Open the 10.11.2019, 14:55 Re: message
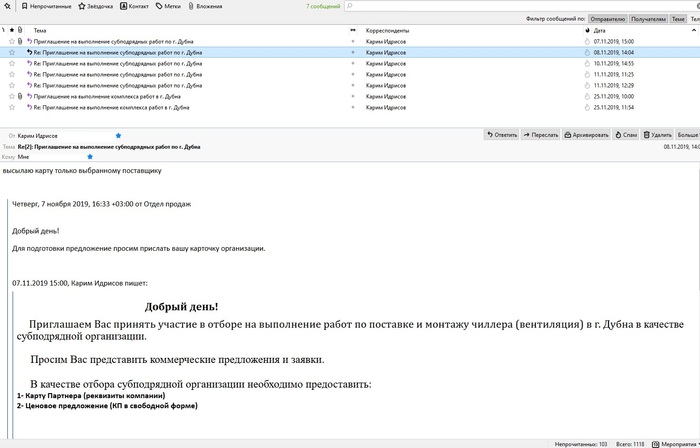The width and height of the screenshot is (700, 448). pyautogui.click(x=118, y=63)
